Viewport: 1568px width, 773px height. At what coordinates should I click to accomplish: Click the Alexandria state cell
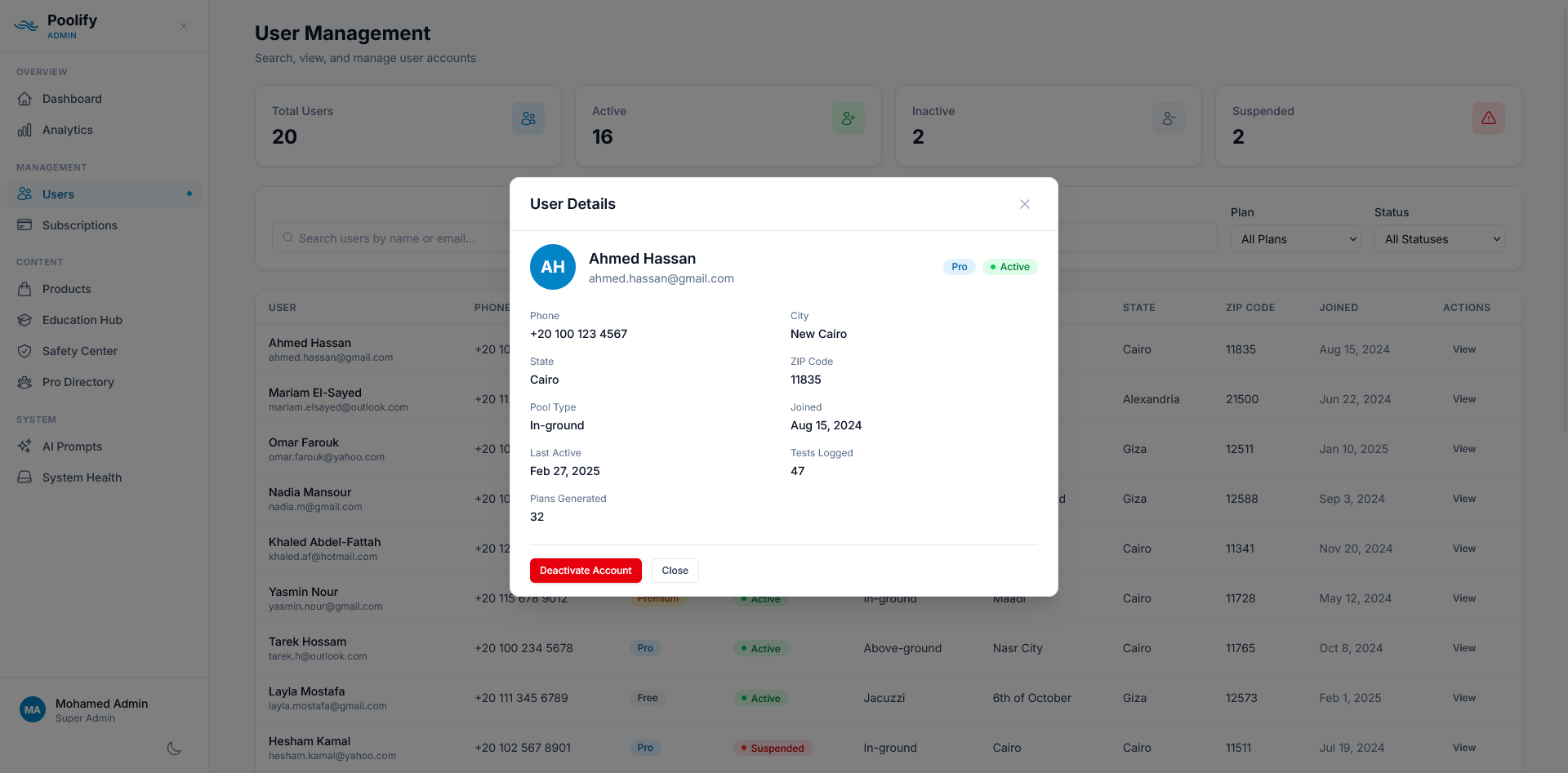[x=1151, y=399]
